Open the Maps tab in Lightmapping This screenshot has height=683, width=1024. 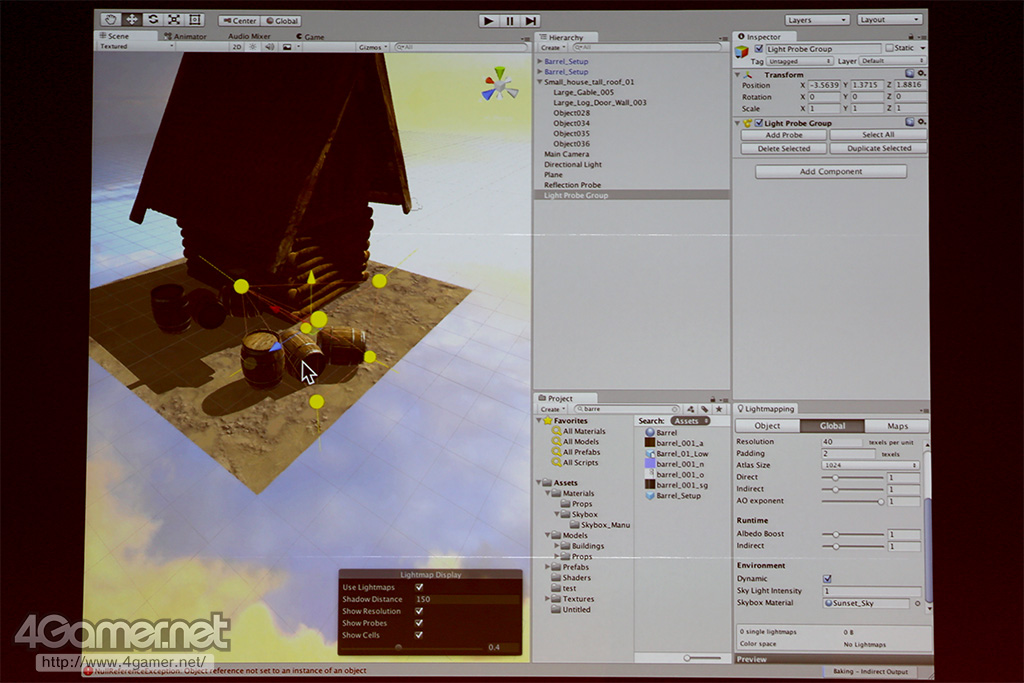(x=897, y=426)
